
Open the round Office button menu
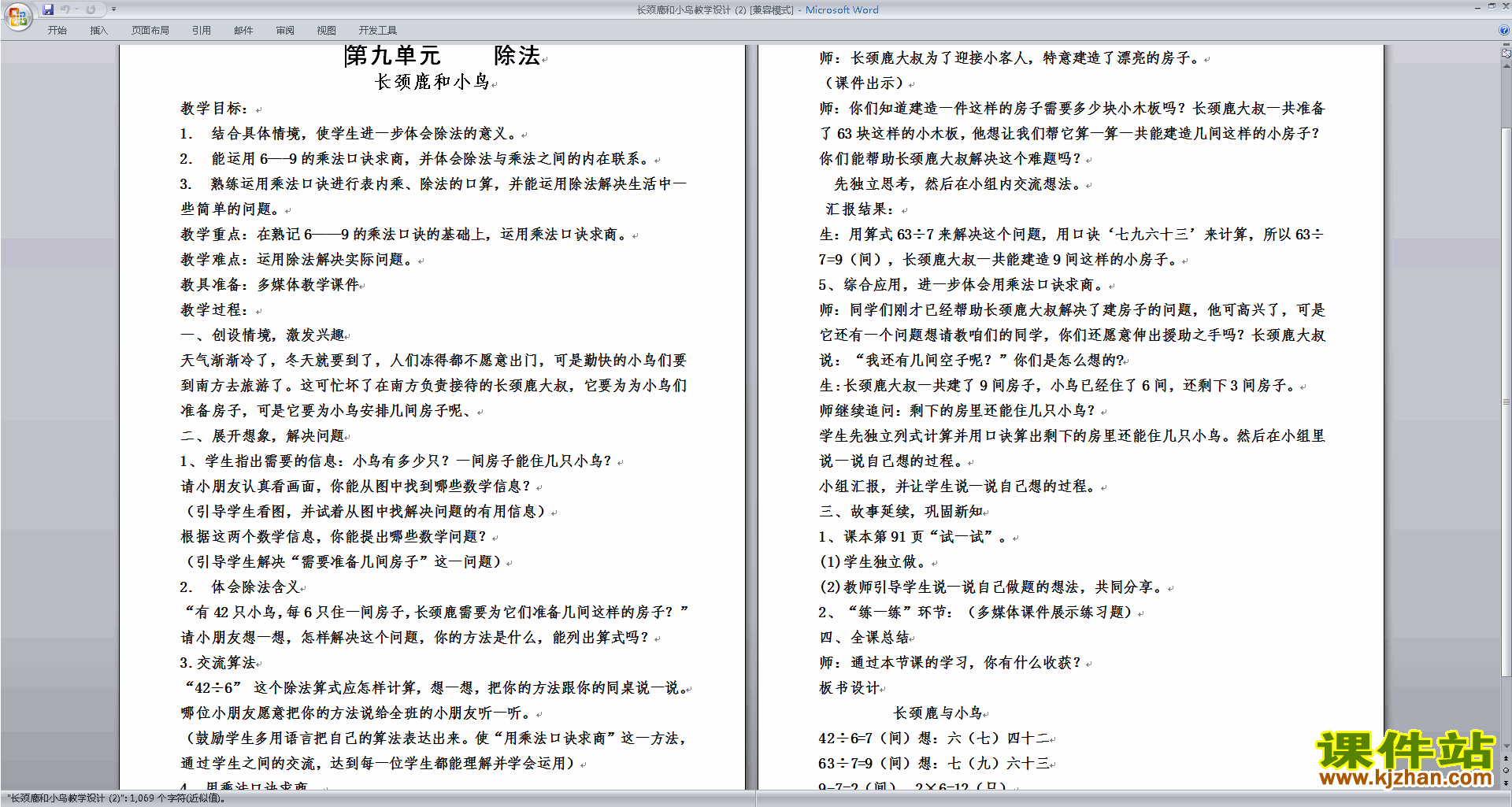[x=17, y=16]
